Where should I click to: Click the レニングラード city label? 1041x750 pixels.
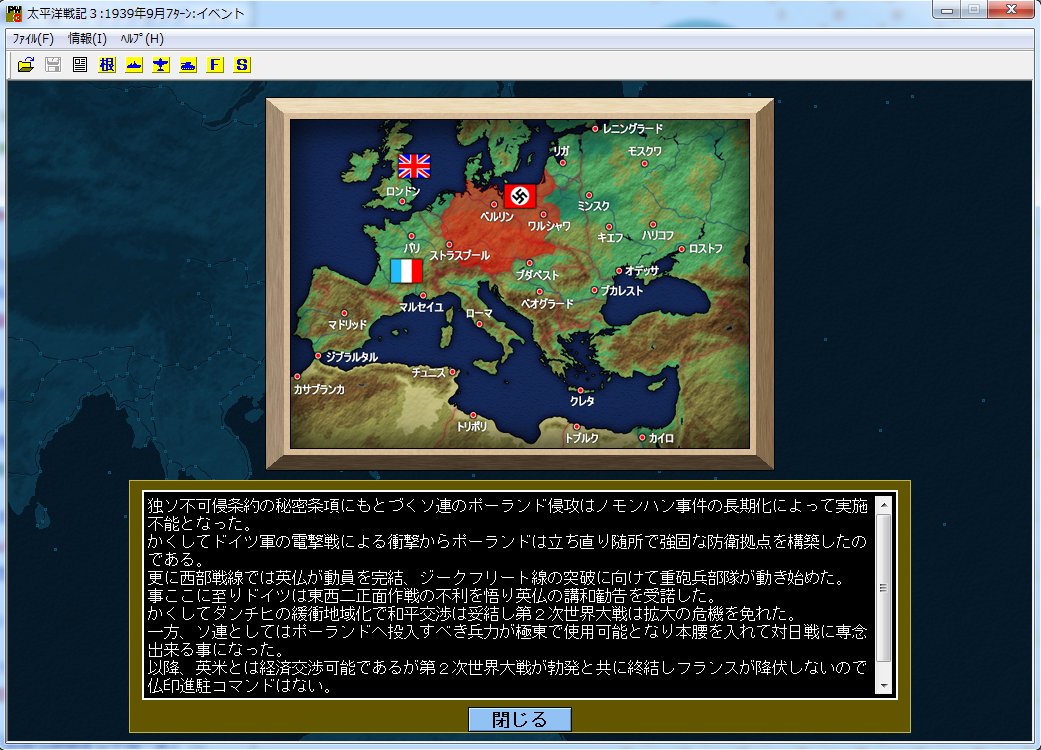633,129
